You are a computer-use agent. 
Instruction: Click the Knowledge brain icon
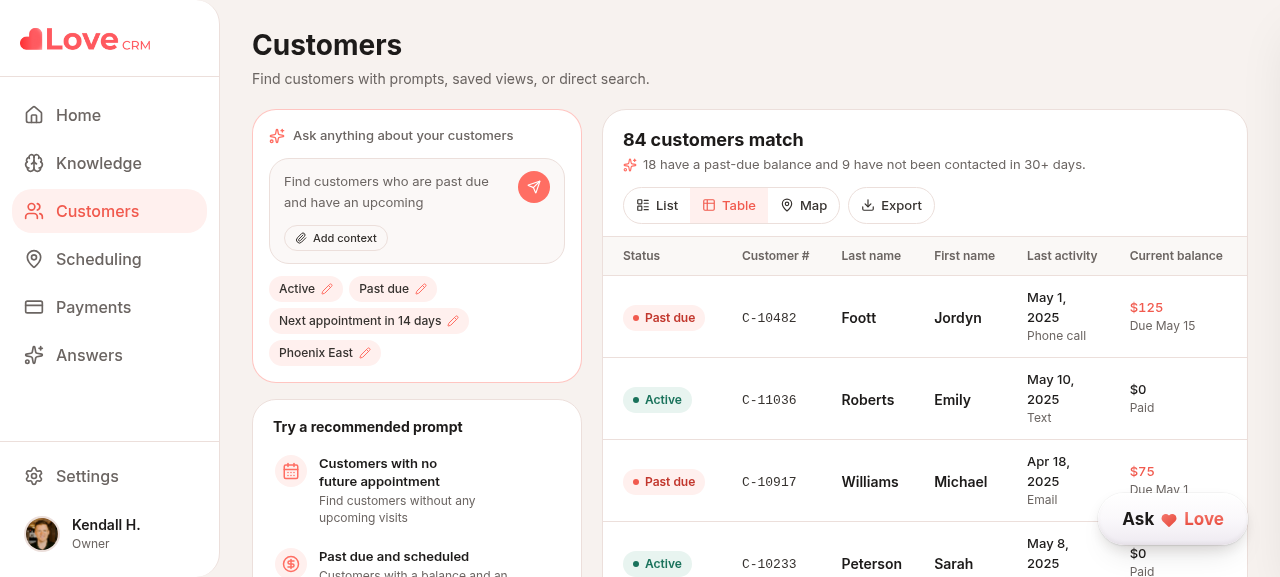(34, 163)
